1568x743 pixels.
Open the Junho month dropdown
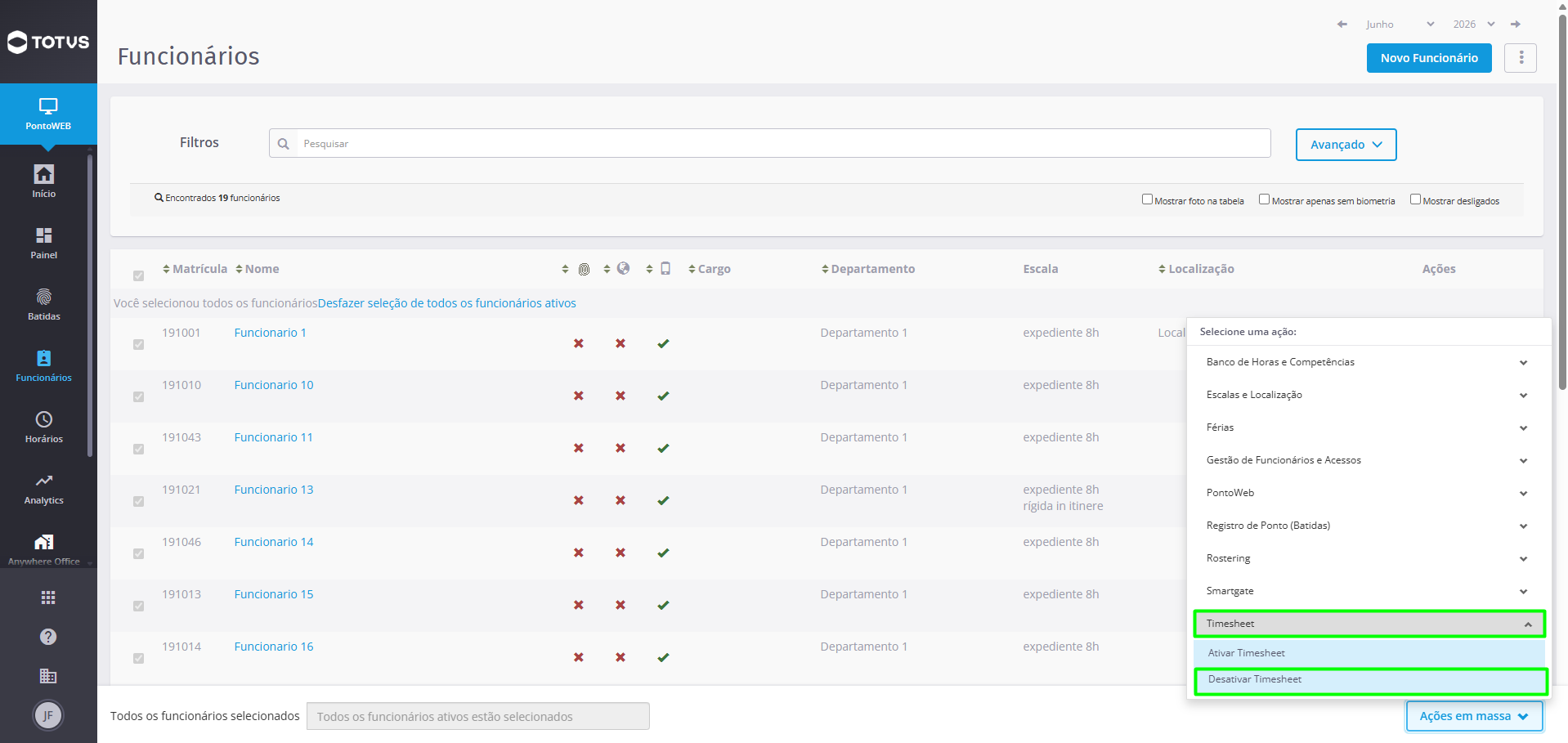1400,25
